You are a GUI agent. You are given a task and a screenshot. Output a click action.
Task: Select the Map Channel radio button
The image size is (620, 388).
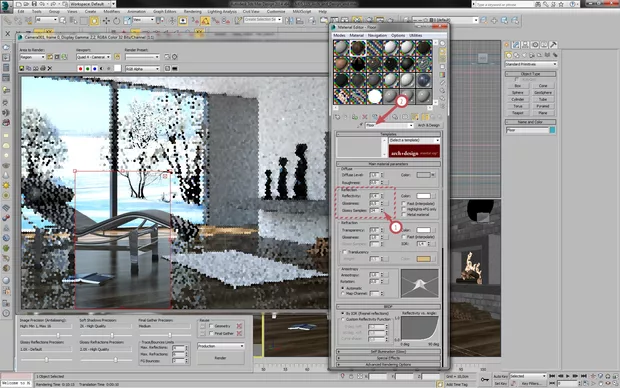coord(343,293)
